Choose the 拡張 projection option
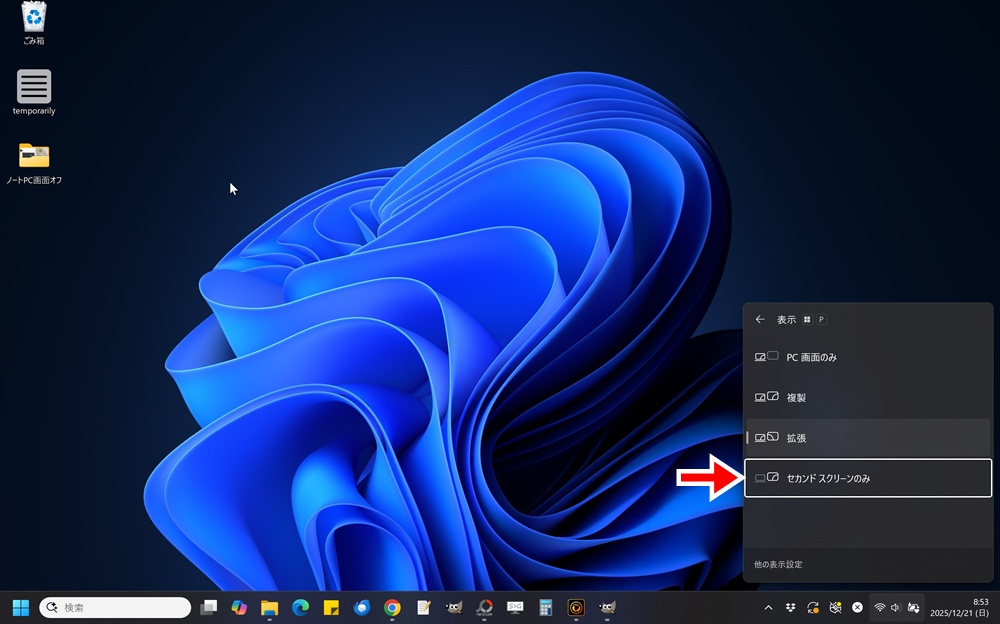The image size is (1000, 624). 868,438
